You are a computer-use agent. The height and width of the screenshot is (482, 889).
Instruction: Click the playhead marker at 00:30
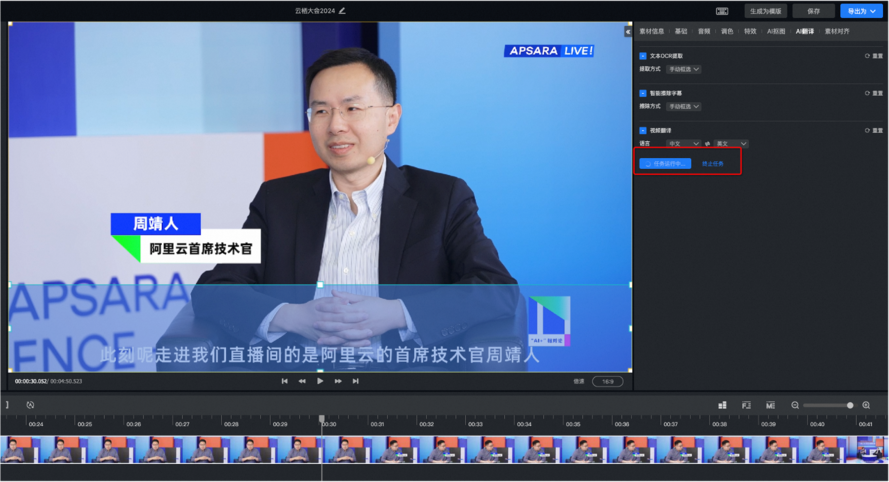point(321,419)
